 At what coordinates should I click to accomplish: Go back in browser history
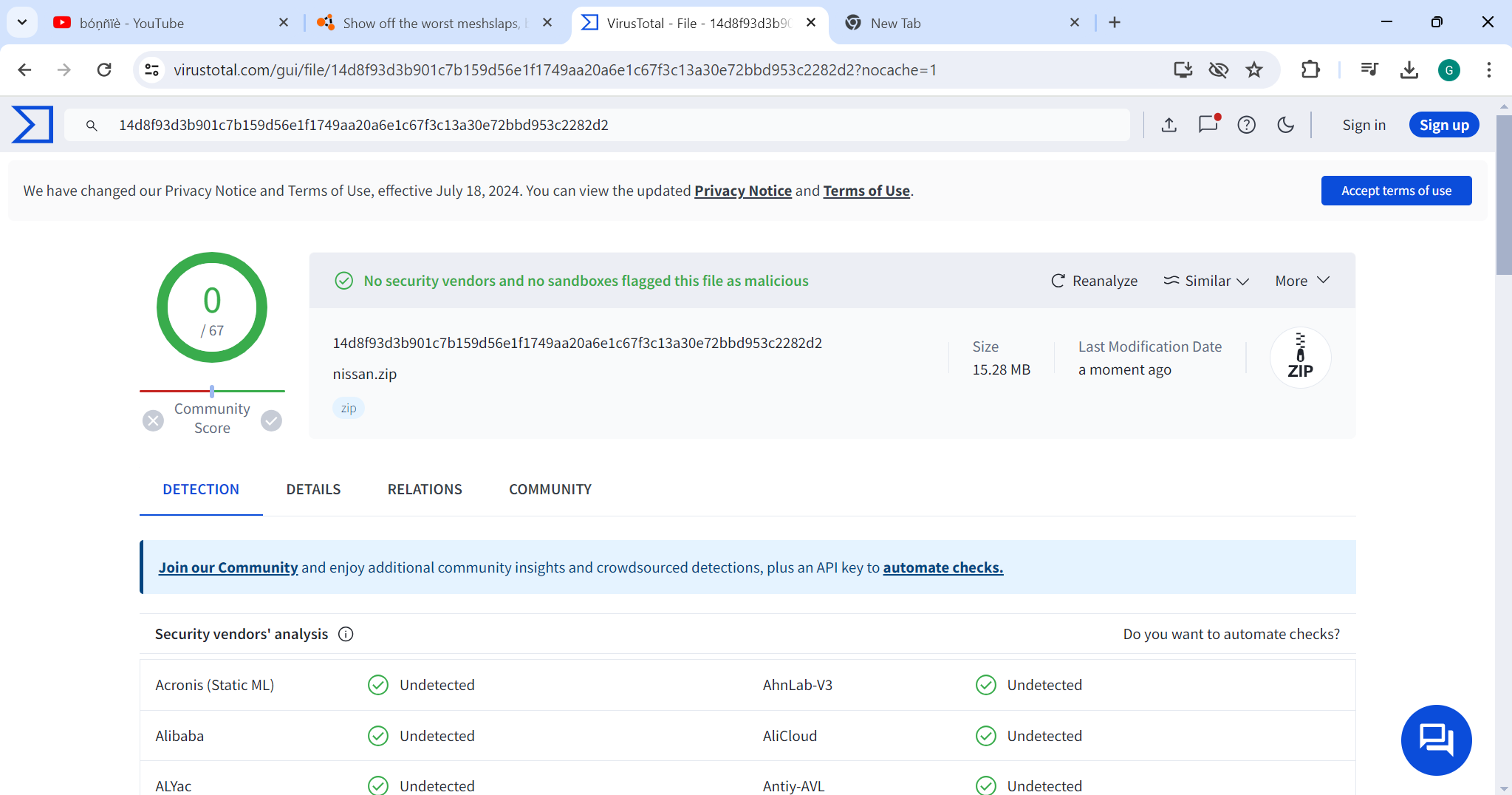[24, 69]
